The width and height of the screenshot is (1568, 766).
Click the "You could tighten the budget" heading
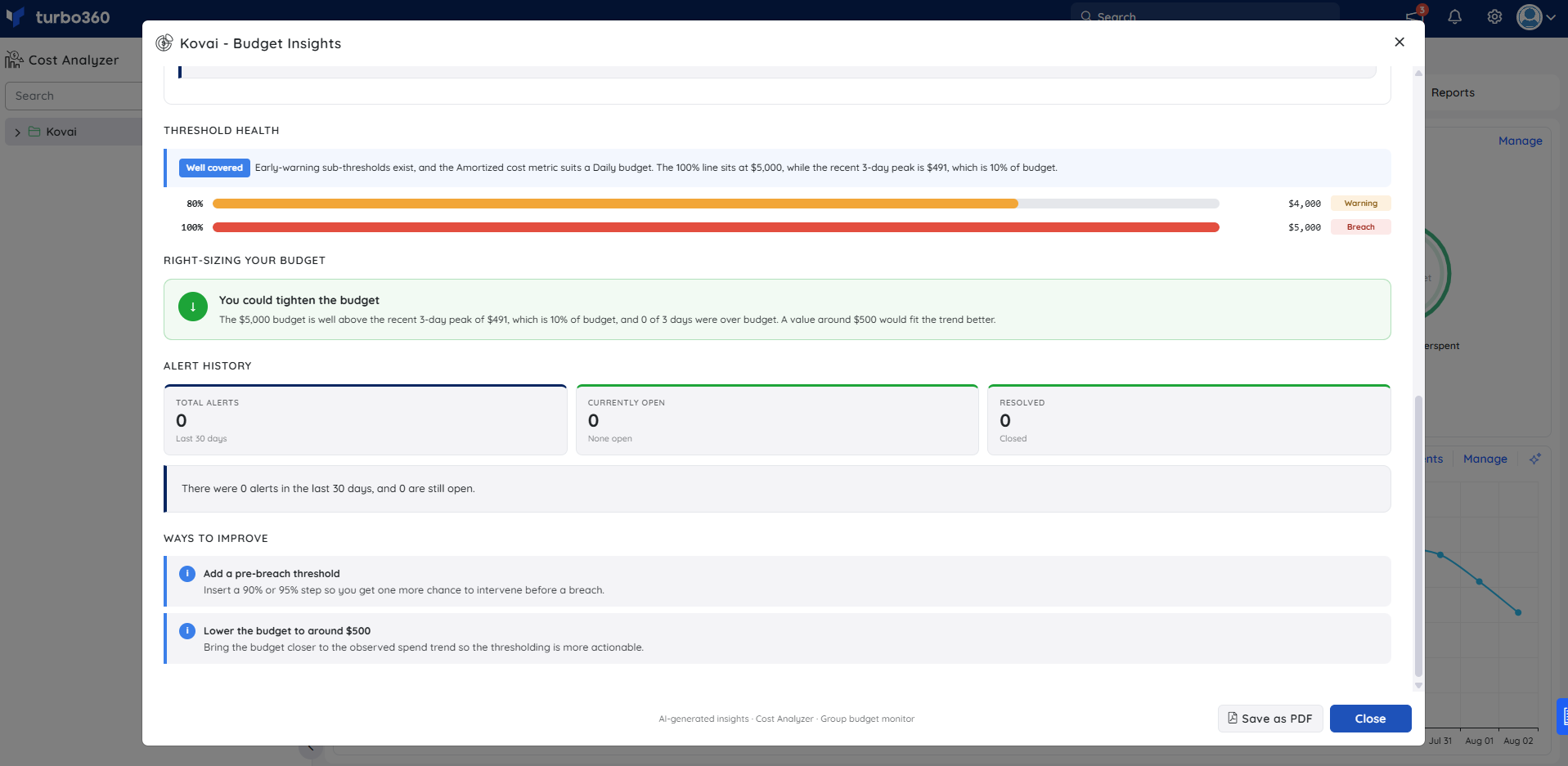coord(299,300)
